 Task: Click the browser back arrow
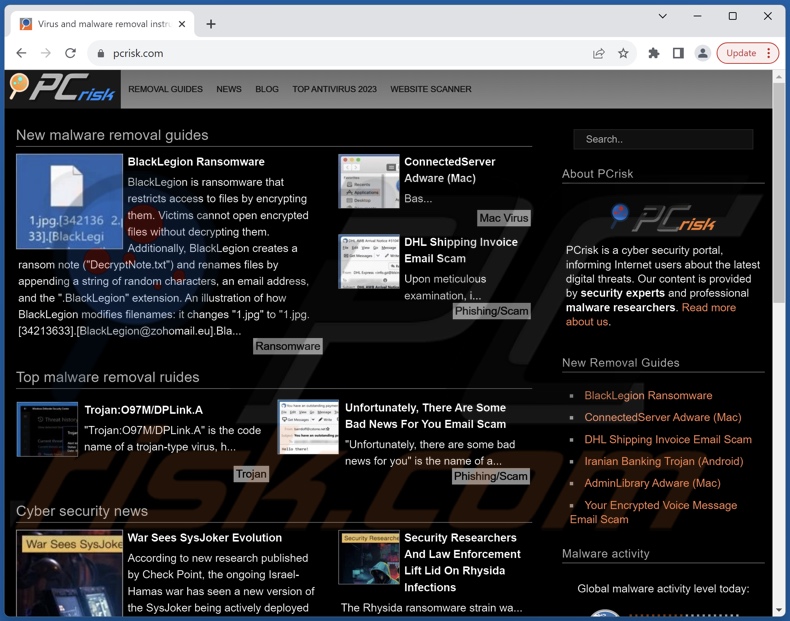21,53
